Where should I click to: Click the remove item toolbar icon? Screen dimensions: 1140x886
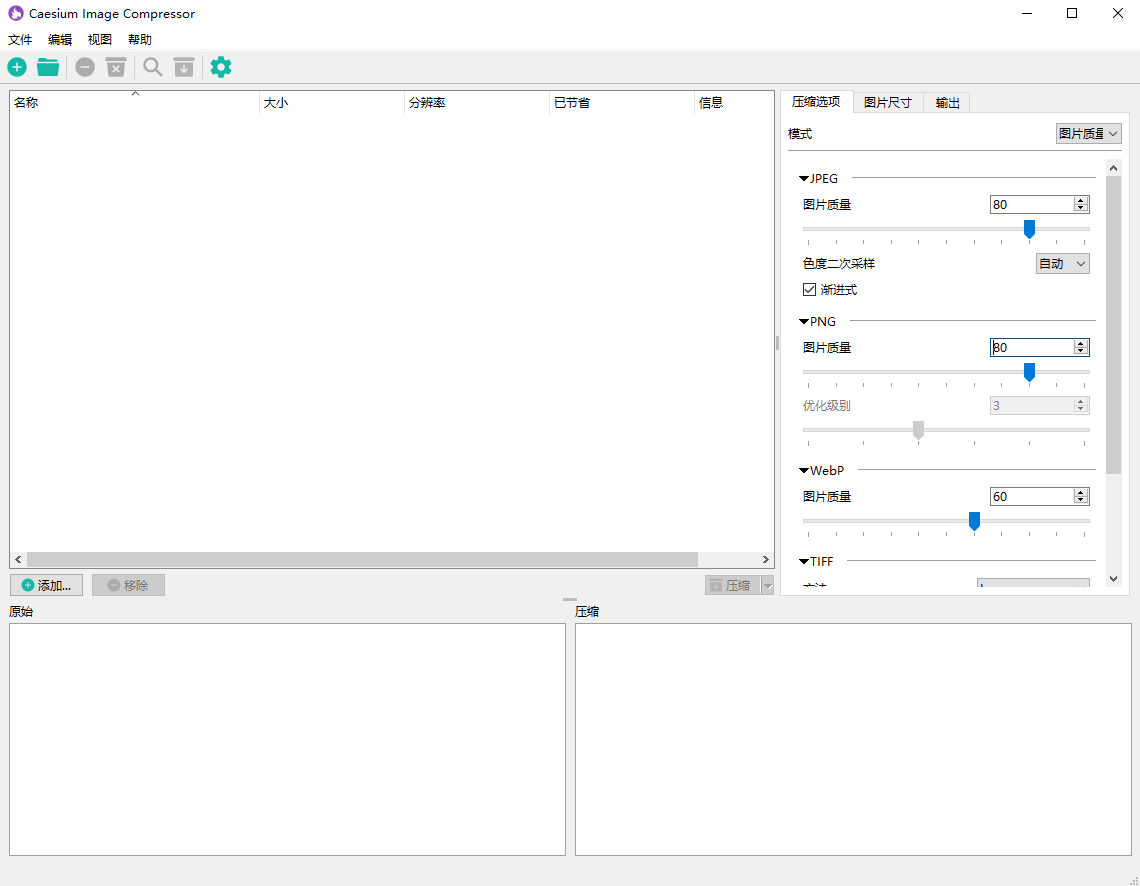click(85, 67)
